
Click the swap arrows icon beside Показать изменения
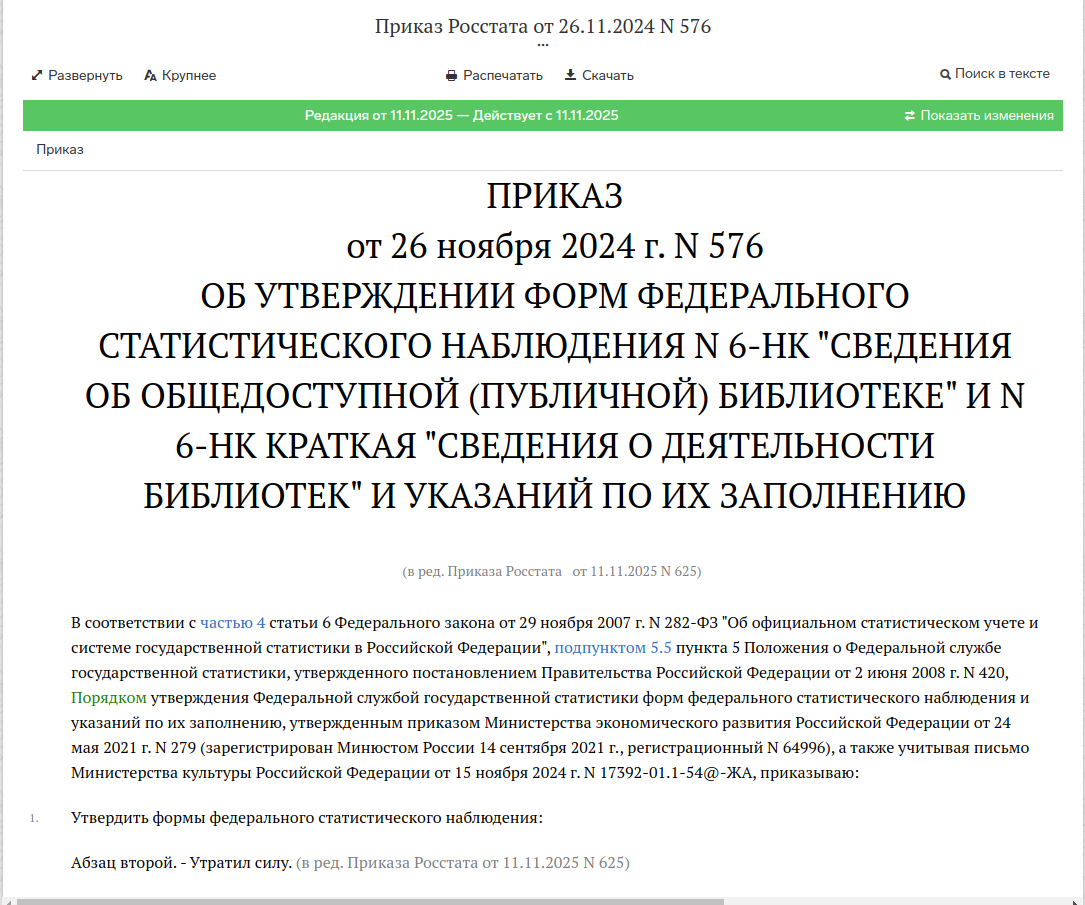910,116
